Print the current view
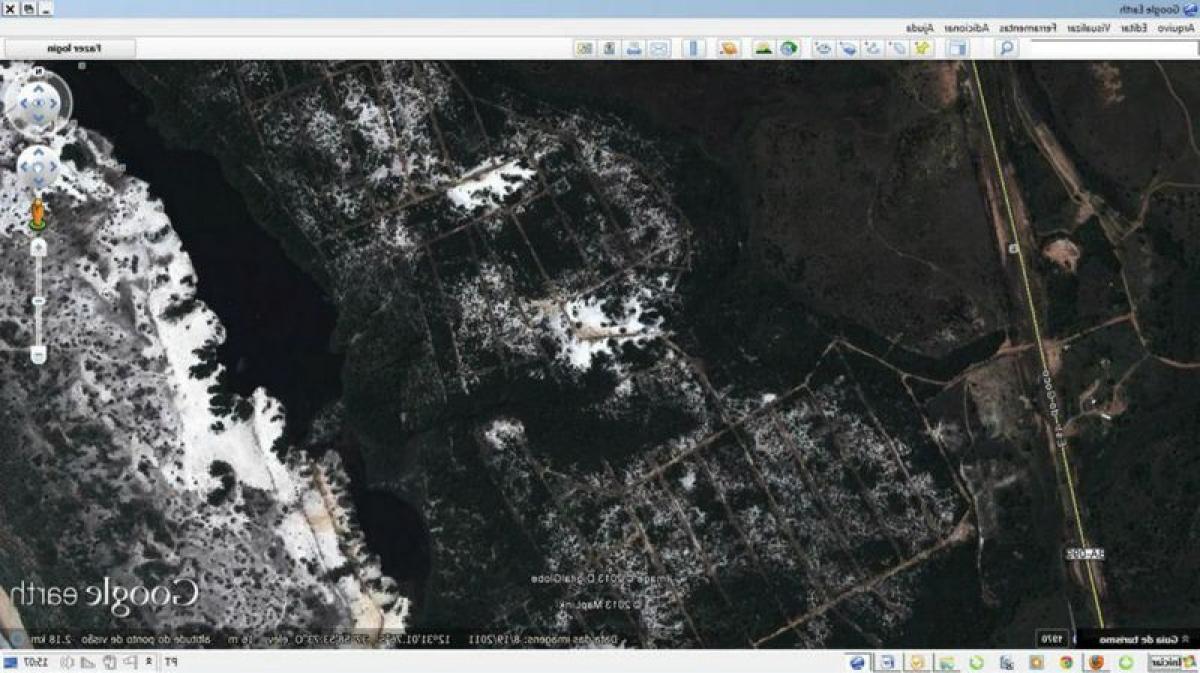Viewport: 1200px width, 673px height. coord(634,47)
